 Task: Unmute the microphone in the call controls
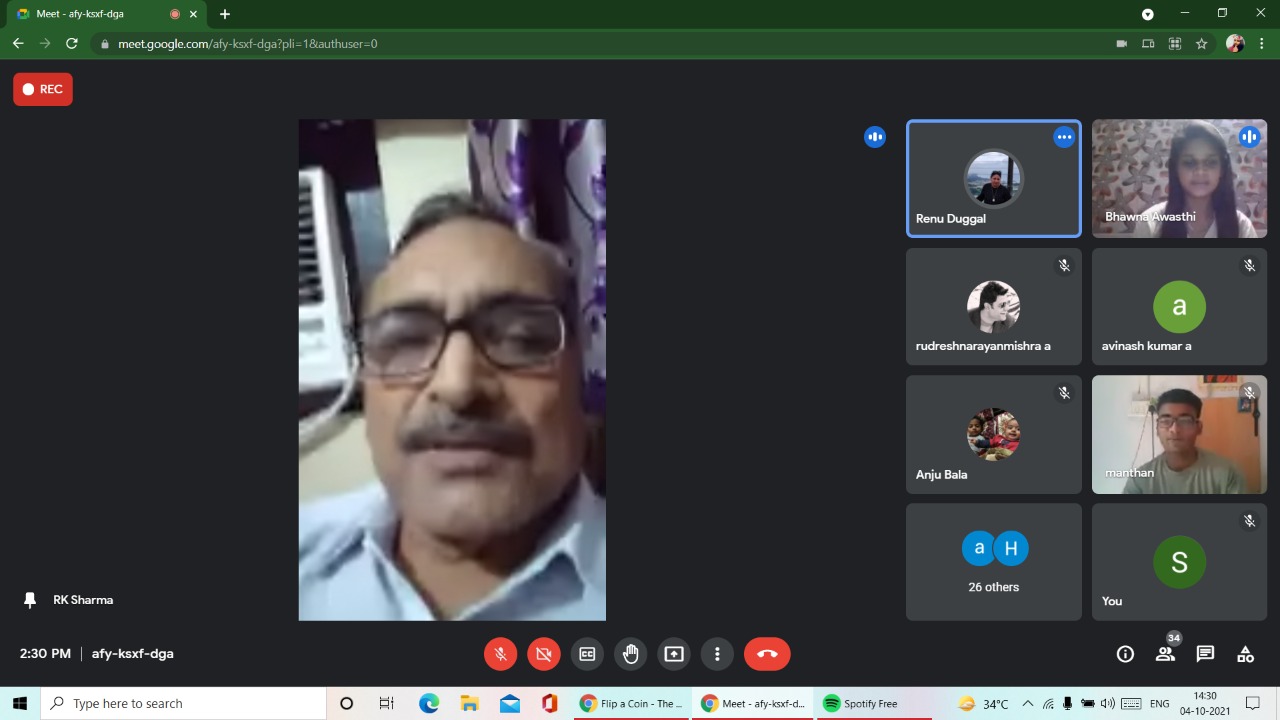[501, 654]
